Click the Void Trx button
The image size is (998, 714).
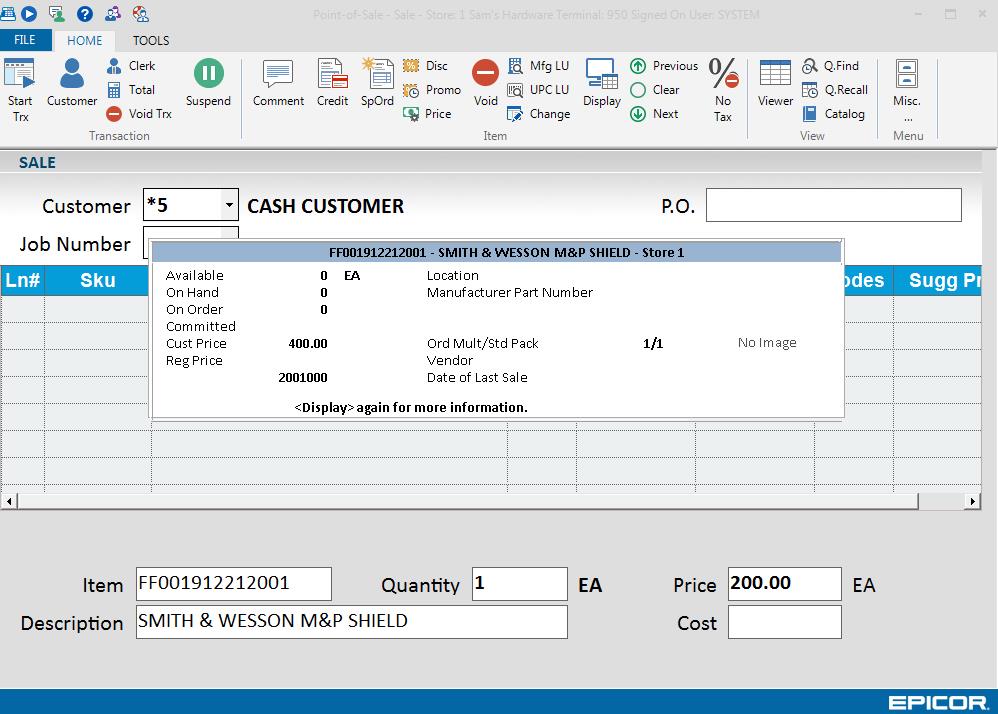pyautogui.click(x=139, y=114)
